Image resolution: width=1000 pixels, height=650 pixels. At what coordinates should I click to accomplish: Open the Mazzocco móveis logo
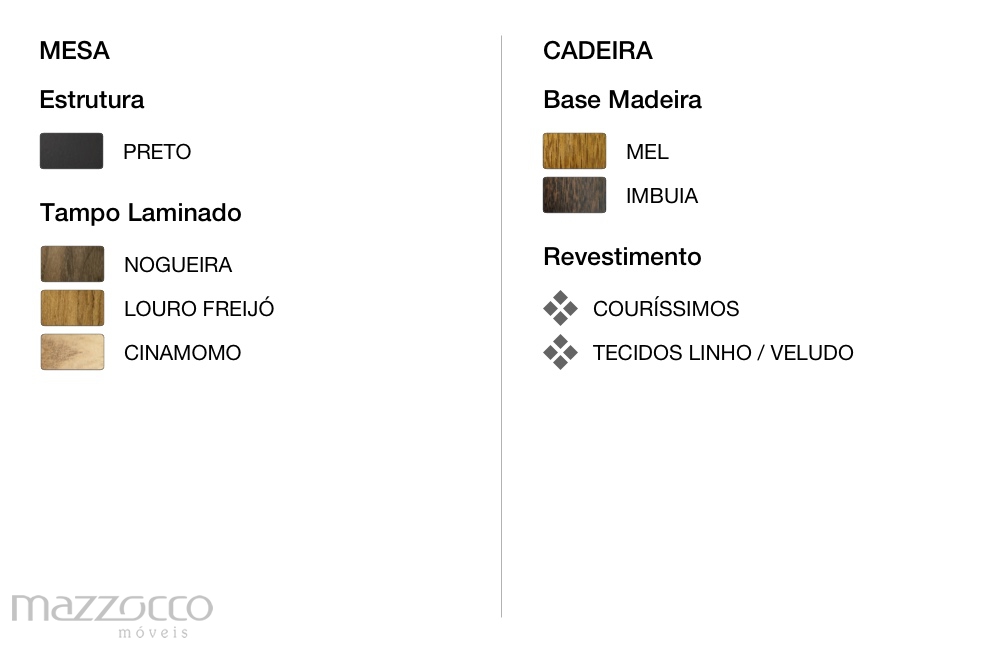112,616
